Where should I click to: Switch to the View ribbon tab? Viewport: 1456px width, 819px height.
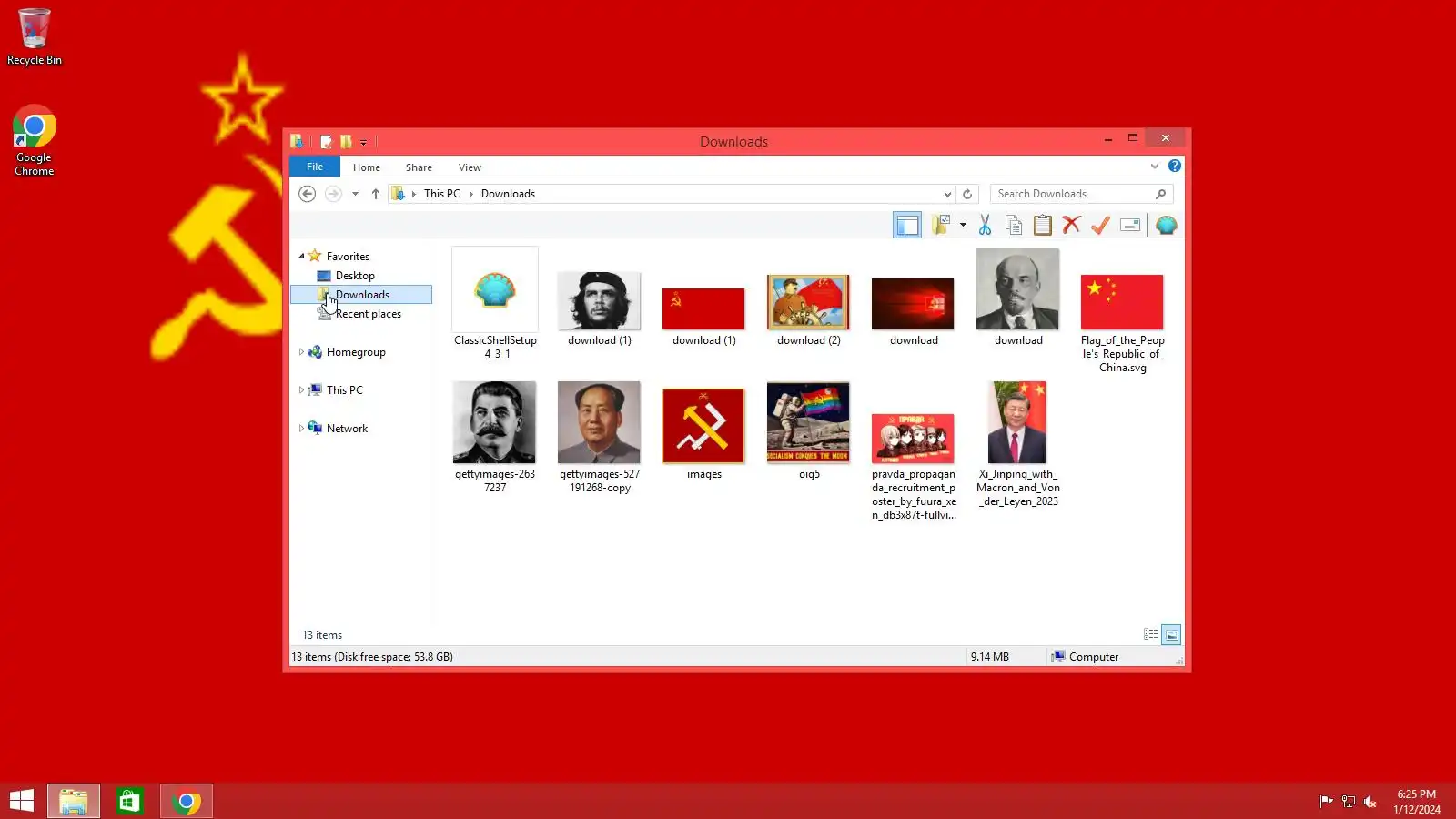point(470,167)
